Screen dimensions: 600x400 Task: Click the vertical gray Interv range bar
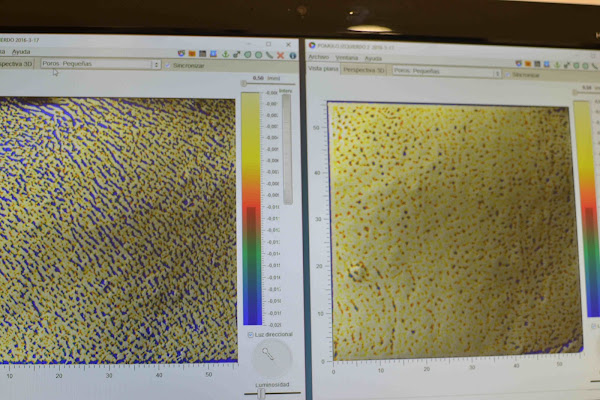pos(287,149)
